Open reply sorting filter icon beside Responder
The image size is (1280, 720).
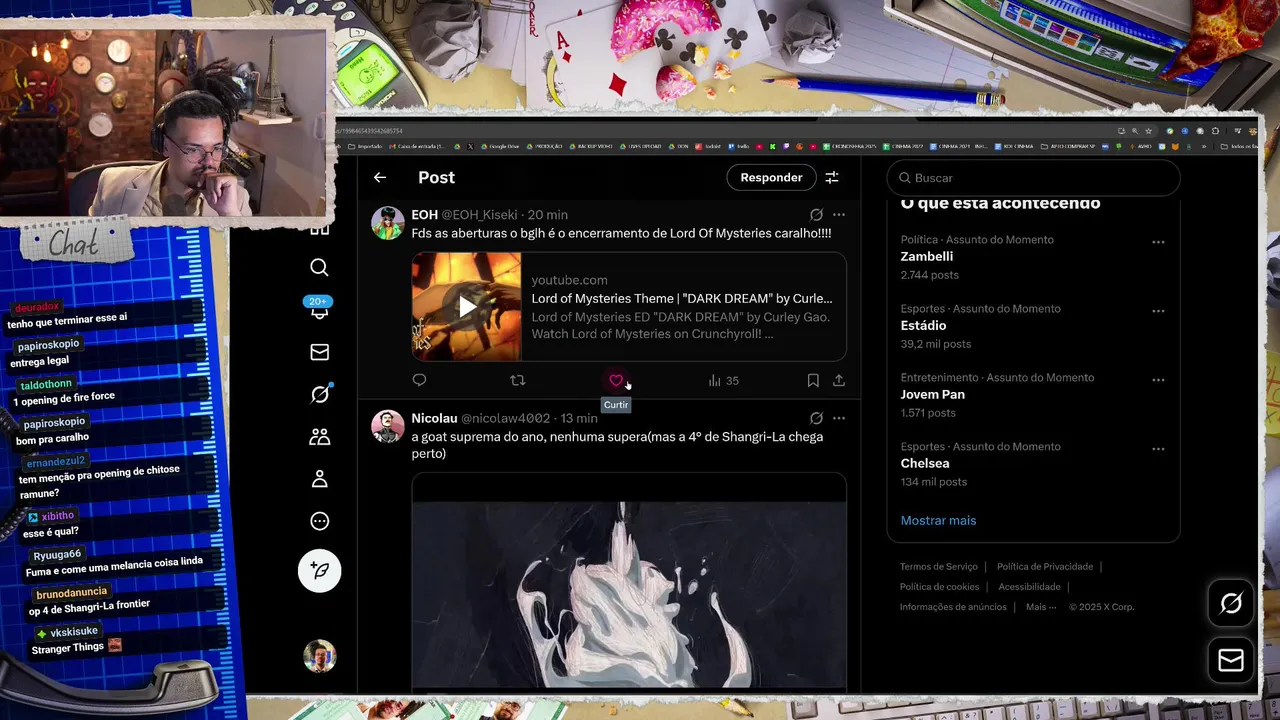coord(831,177)
